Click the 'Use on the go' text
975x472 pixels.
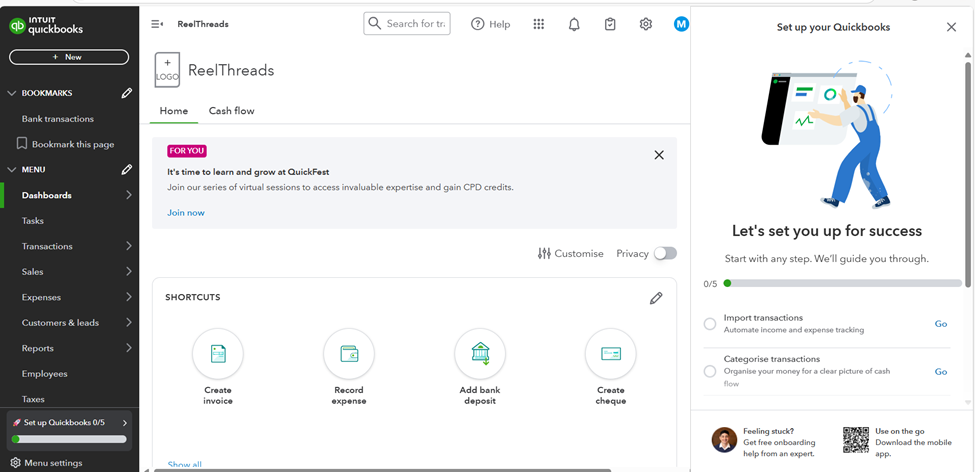899,431
